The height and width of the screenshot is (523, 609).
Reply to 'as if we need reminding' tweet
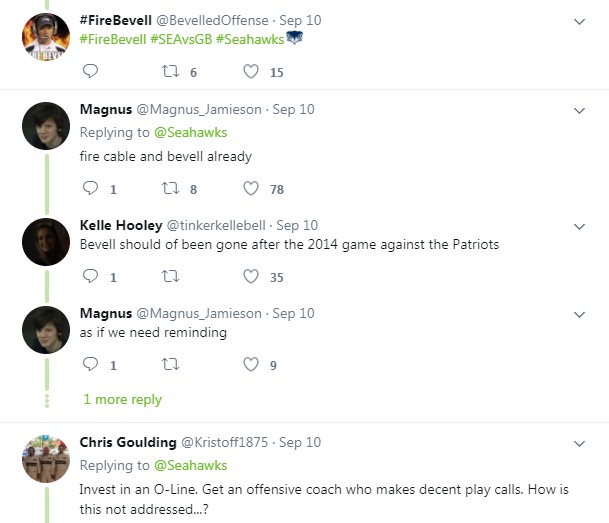click(x=90, y=365)
